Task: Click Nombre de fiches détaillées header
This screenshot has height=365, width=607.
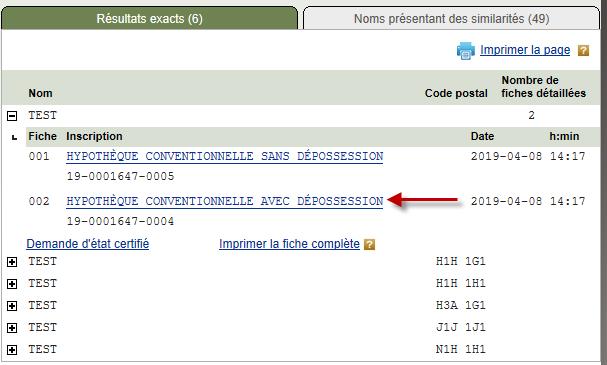Action: 544,87
